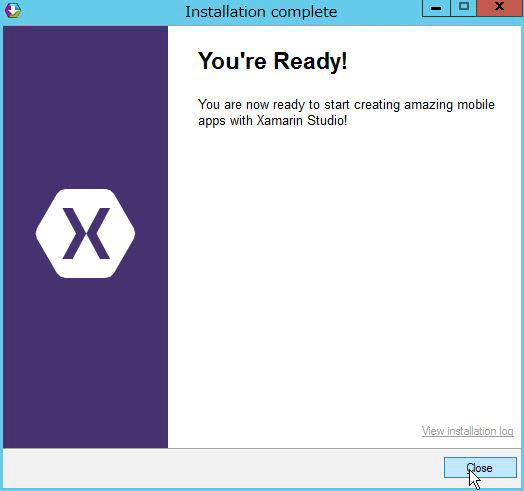Screen dimensions: 524x491
Task: Click the "You're Ready!" heading
Action: point(273,61)
